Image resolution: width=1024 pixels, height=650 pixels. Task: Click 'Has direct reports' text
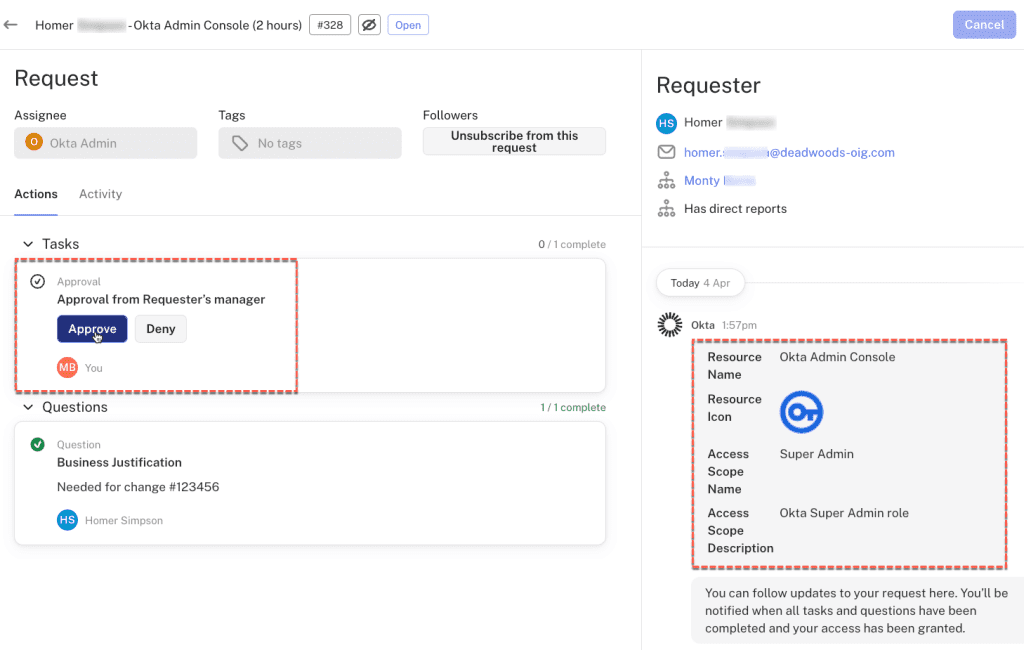(x=735, y=208)
